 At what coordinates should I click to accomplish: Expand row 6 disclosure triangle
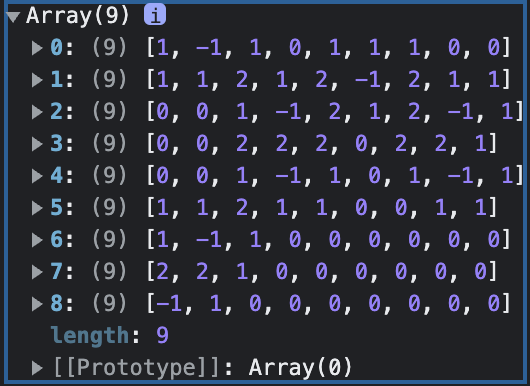tap(37, 240)
